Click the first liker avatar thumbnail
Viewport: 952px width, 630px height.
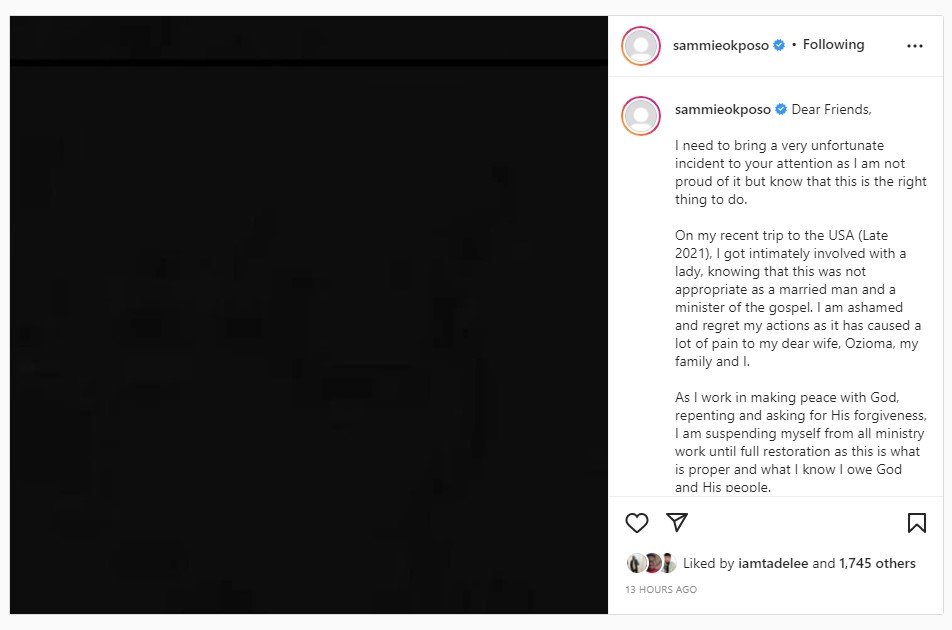[x=636, y=563]
